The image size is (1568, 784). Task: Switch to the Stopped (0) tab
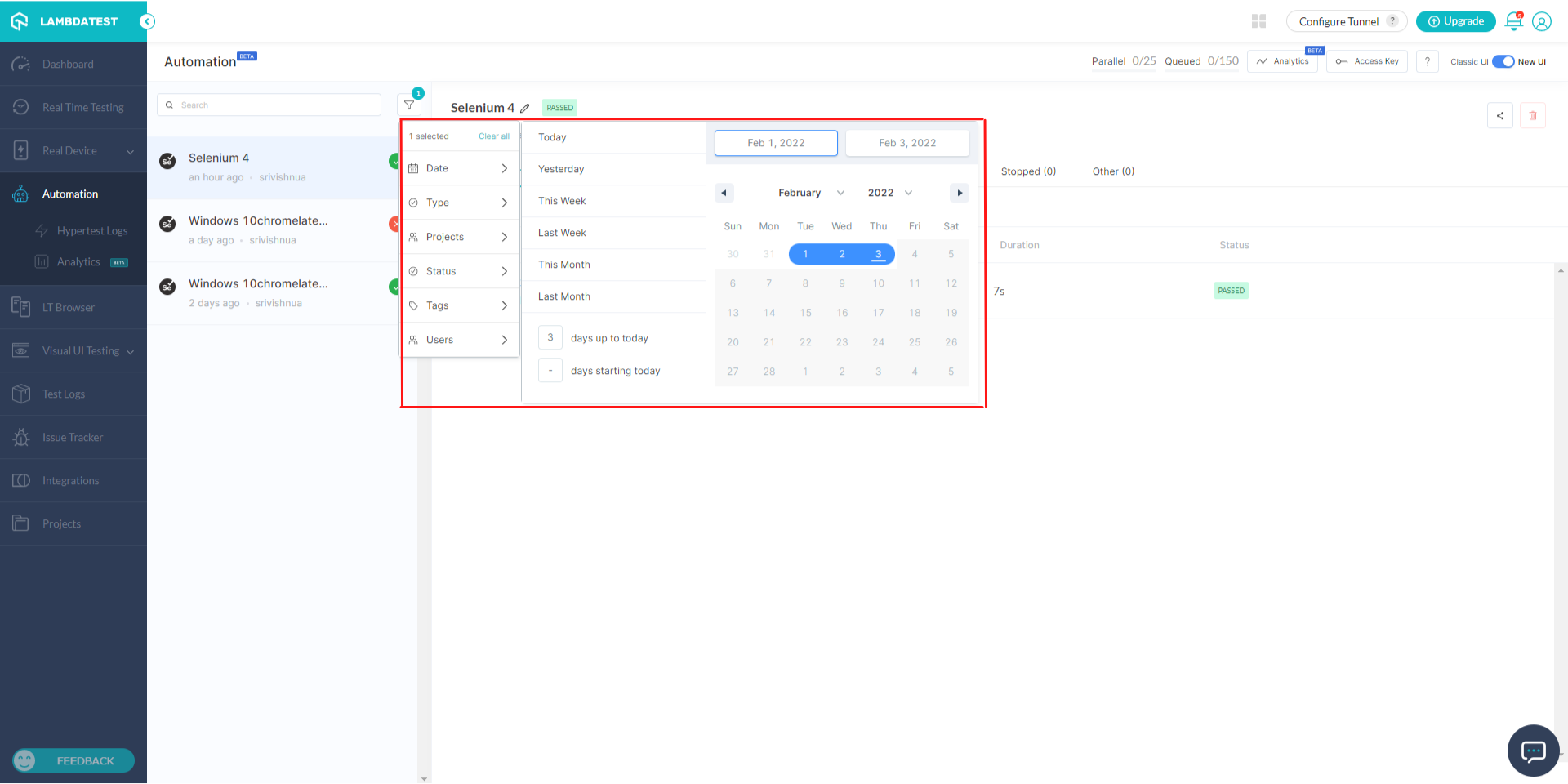pyautogui.click(x=1028, y=171)
